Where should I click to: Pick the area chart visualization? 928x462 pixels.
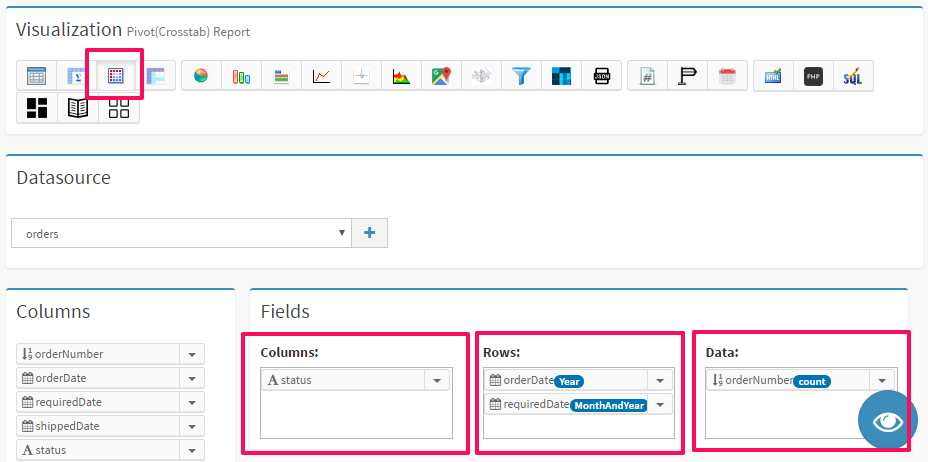pos(401,76)
